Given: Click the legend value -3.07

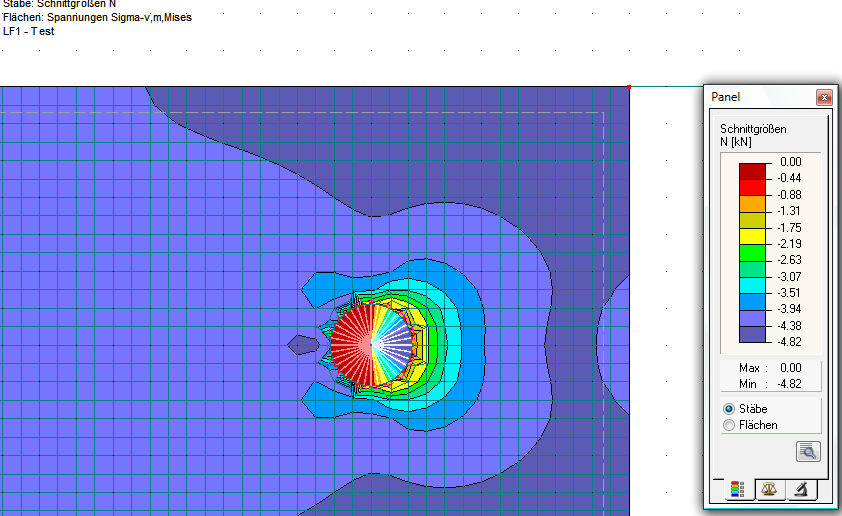Looking at the screenshot, I should pyautogui.click(x=789, y=277).
